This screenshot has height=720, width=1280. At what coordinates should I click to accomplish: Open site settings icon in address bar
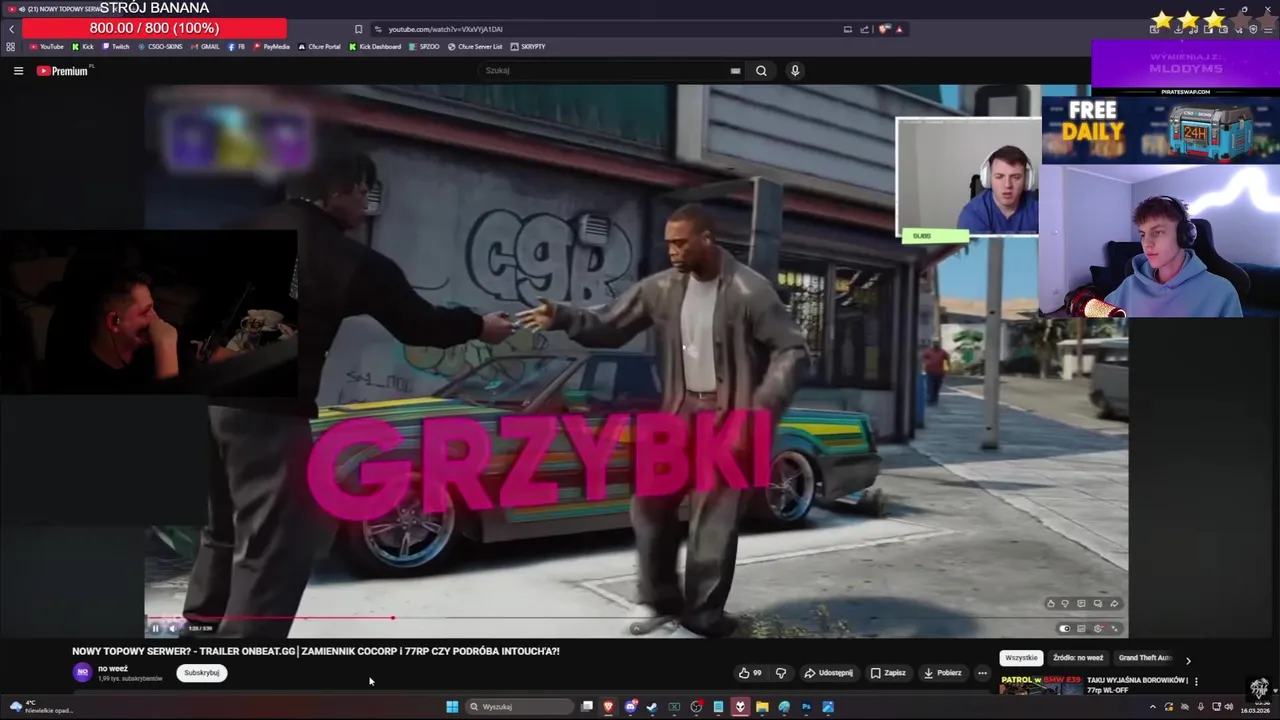point(378,29)
